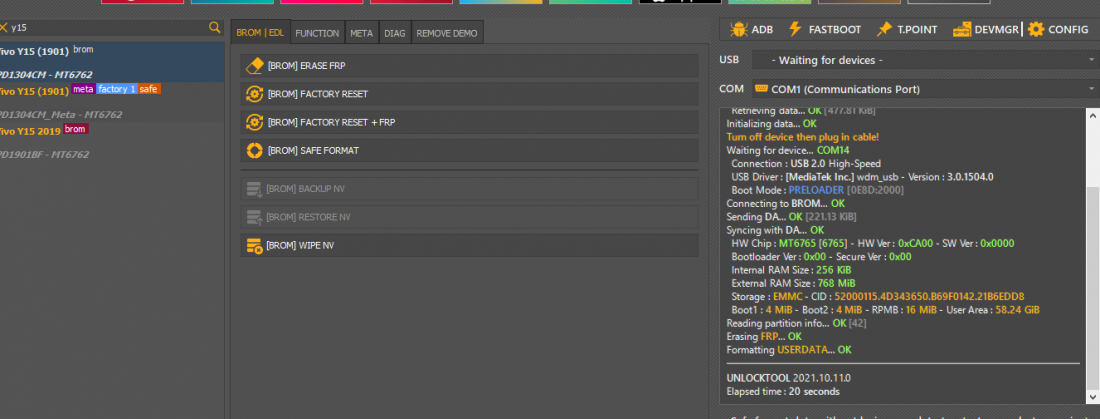Open the REMOVE DEMO tab
The width and height of the screenshot is (1100, 419).
point(447,33)
